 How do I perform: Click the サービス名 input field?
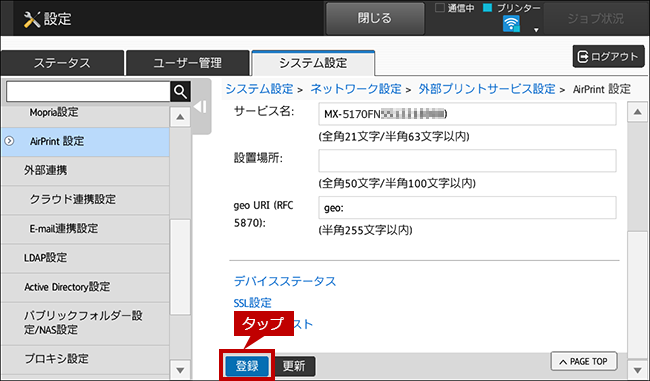click(x=467, y=114)
